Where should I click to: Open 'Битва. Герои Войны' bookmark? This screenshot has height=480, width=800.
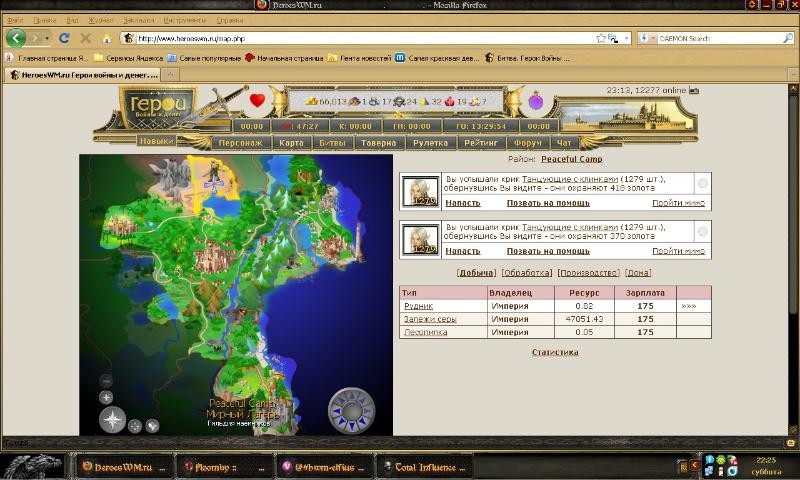(x=527, y=58)
